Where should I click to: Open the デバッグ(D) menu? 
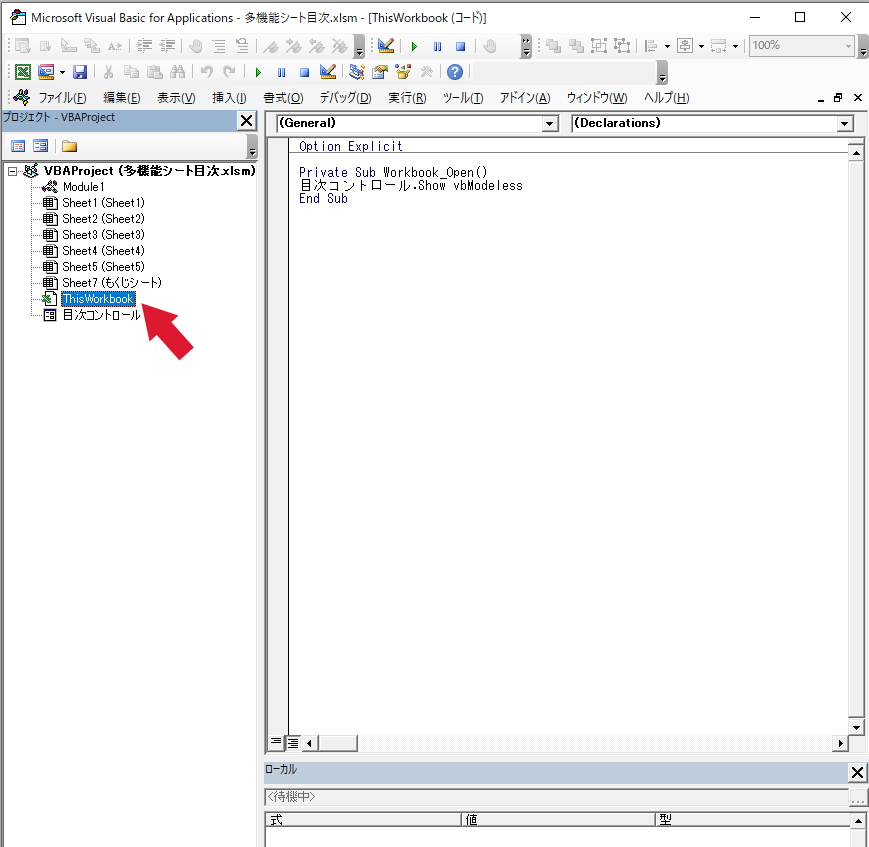click(345, 98)
